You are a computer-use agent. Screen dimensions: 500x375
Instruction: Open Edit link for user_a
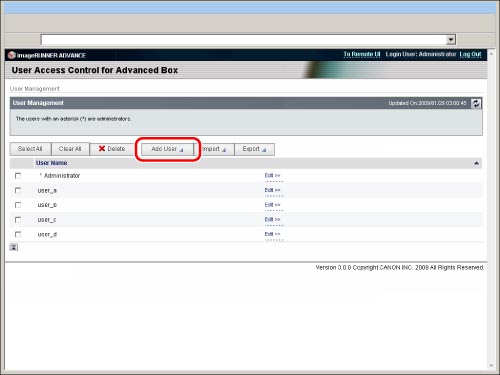coord(272,190)
